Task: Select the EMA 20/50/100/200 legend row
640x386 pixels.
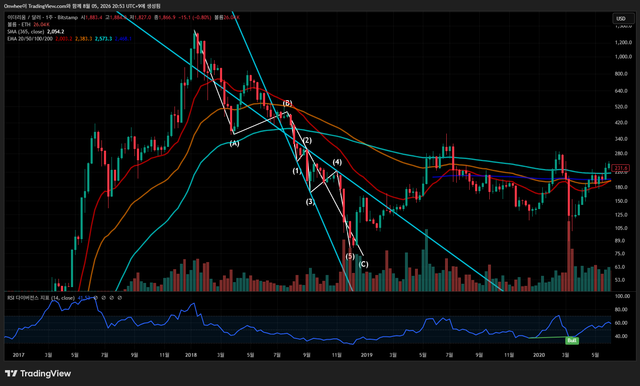Action: 69,39
